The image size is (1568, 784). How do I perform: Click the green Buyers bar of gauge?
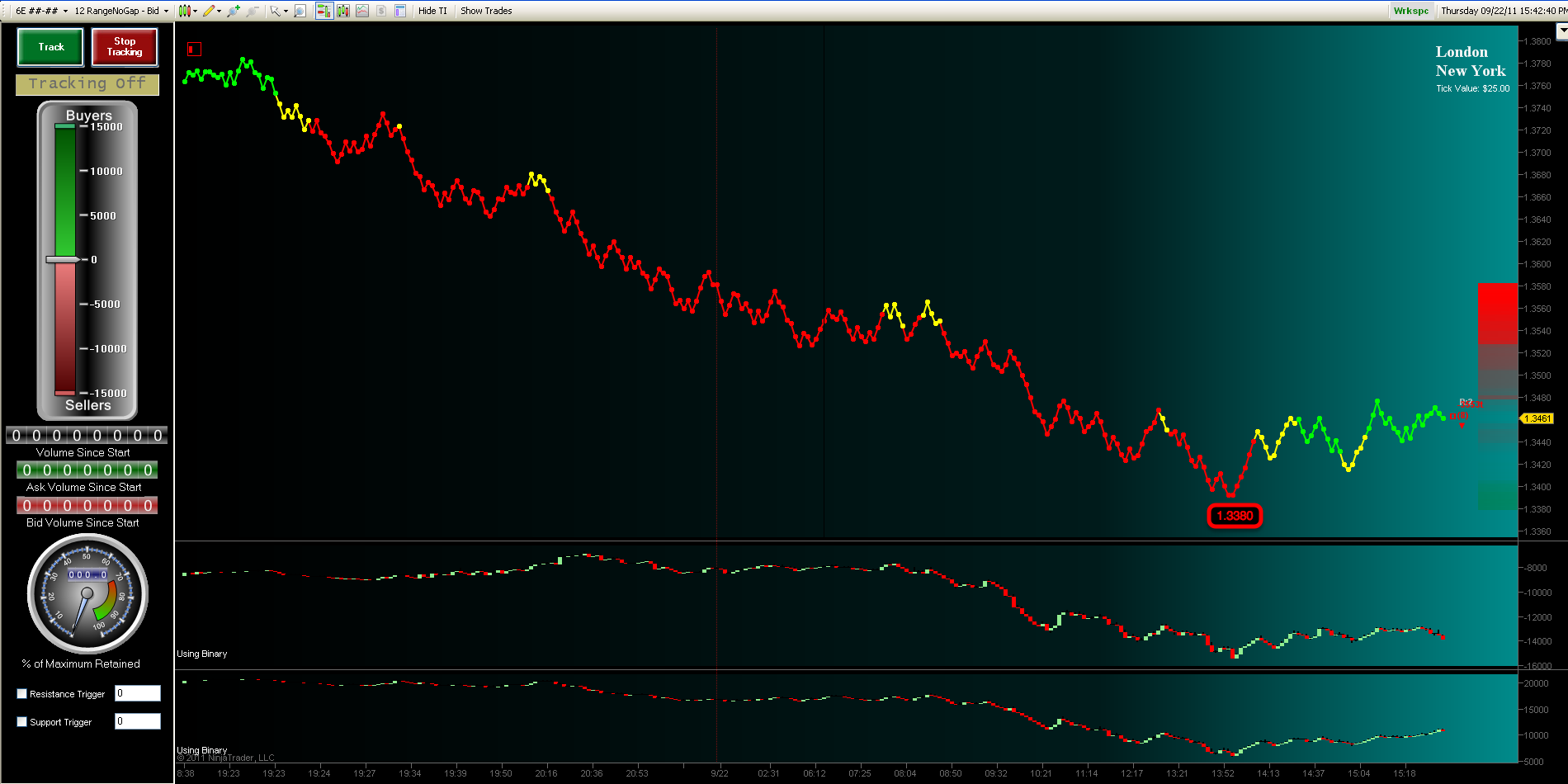(x=65, y=191)
